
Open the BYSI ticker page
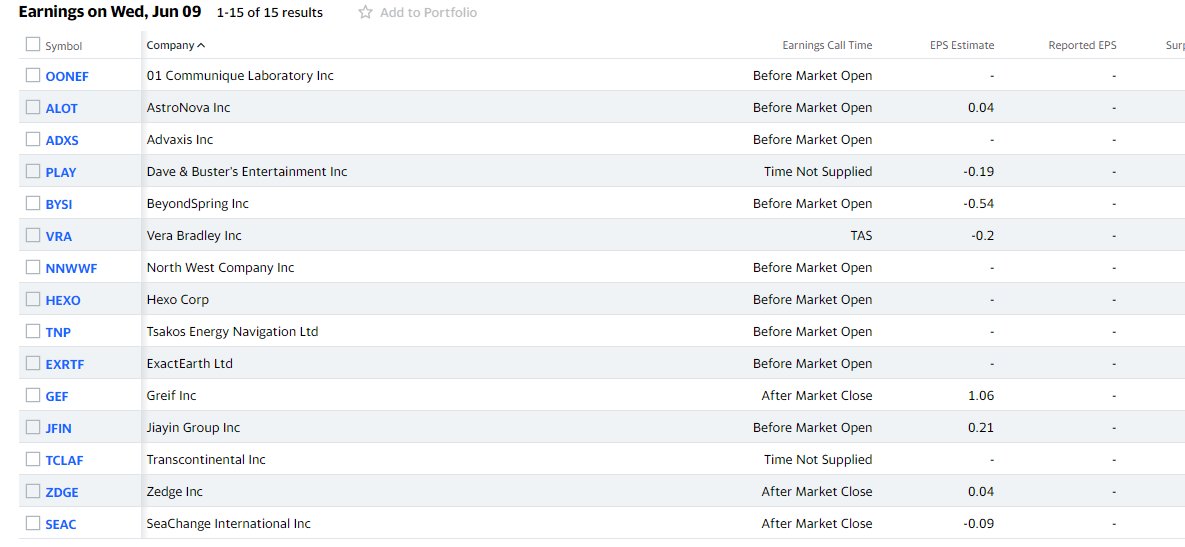[59, 204]
